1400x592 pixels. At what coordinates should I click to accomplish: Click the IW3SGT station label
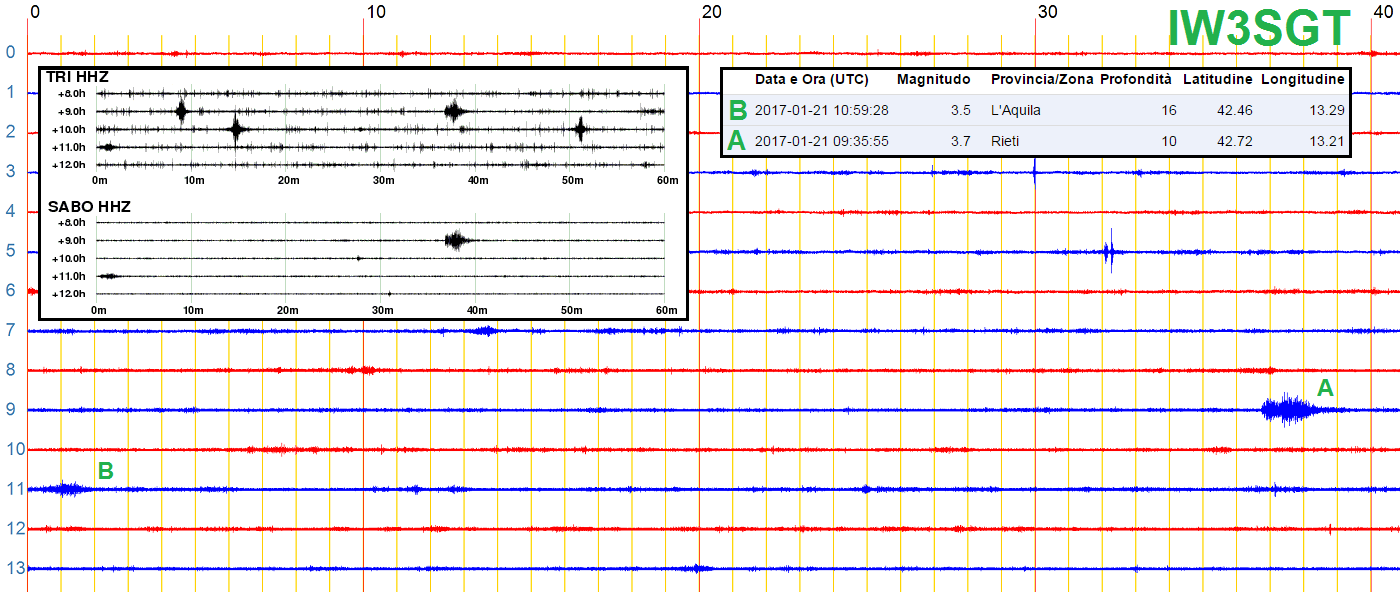pyautogui.click(x=1259, y=29)
